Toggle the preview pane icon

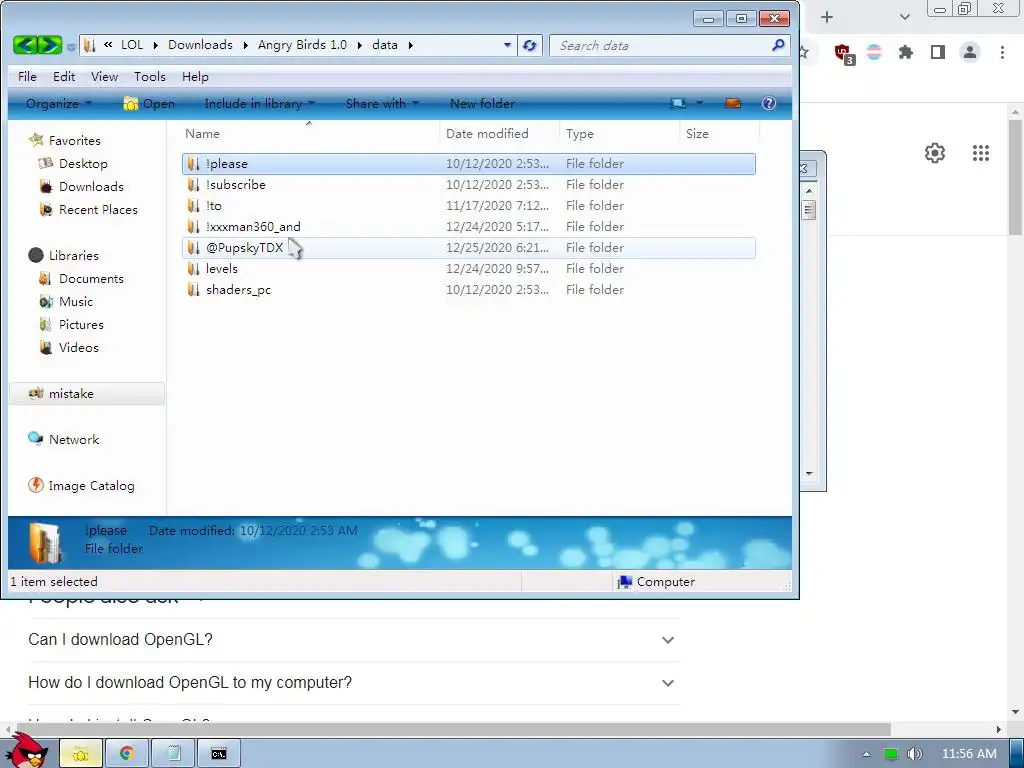(733, 103)
